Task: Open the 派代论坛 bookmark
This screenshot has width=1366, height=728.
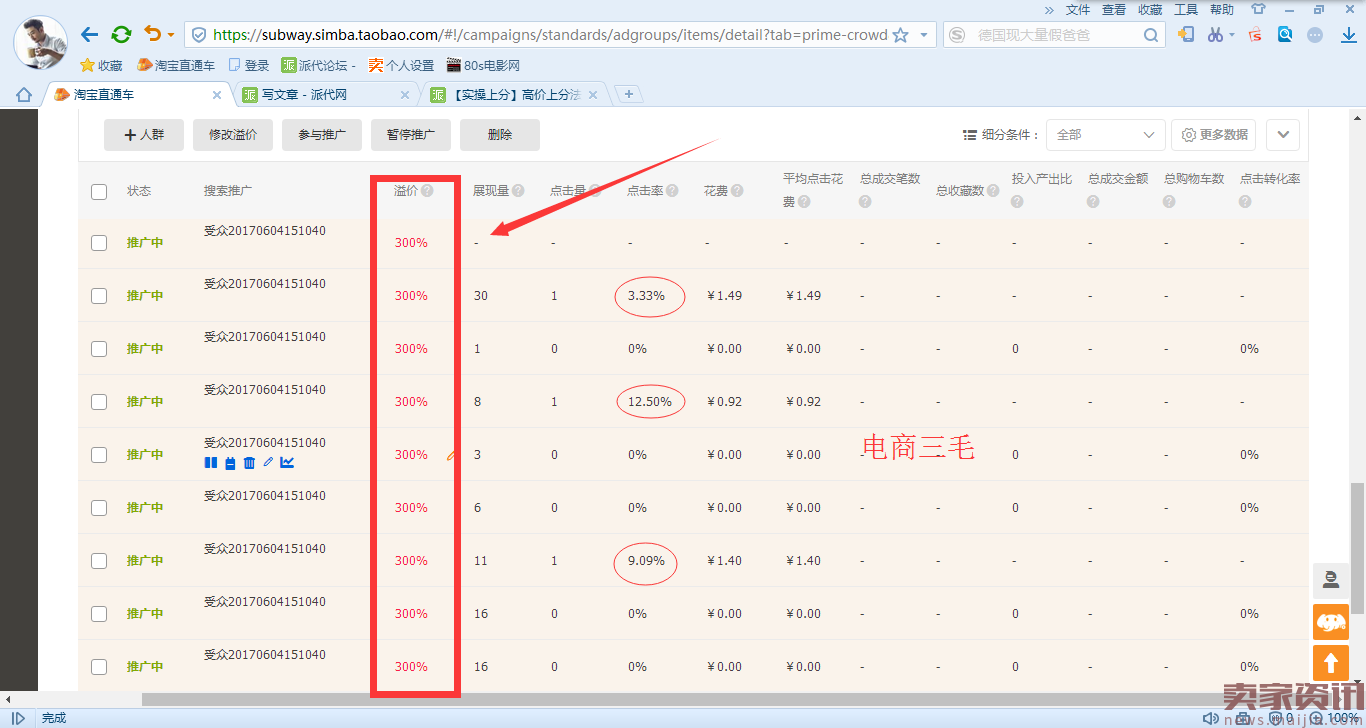Action: tap(319, 65)
